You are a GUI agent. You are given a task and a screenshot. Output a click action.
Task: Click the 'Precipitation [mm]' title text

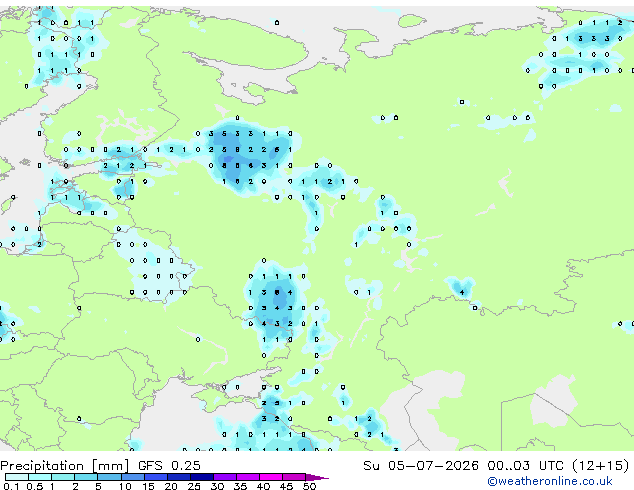pyautogui.click(x=65, y=466)
